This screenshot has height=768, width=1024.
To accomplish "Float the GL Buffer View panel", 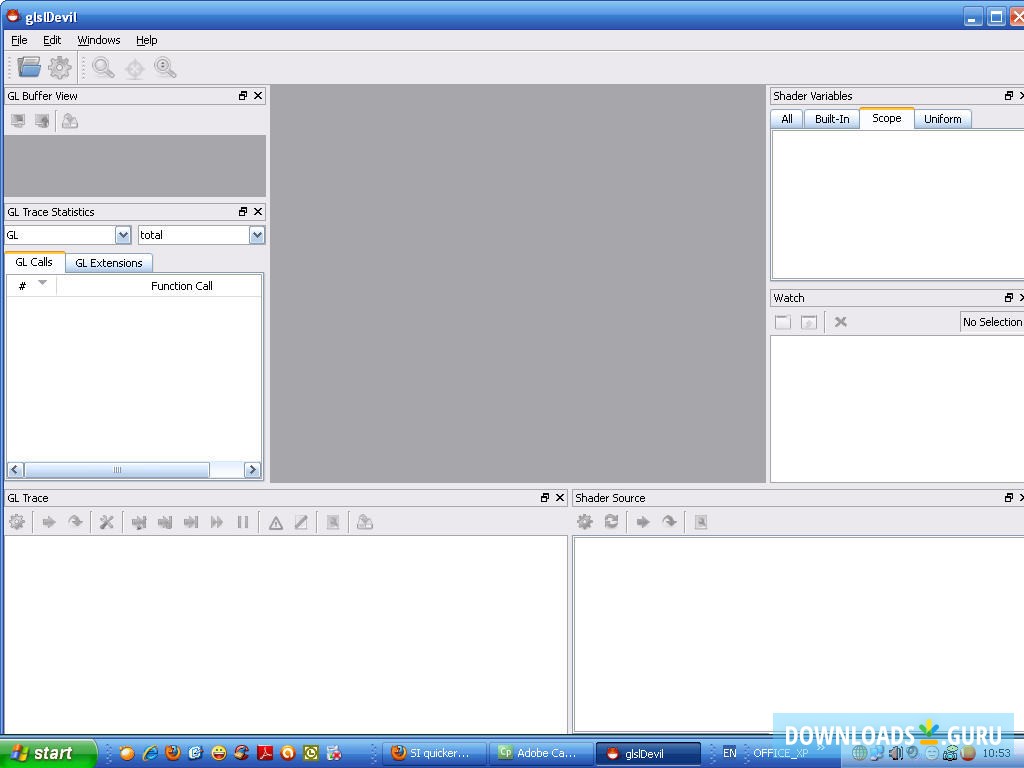I will point(243,95).
